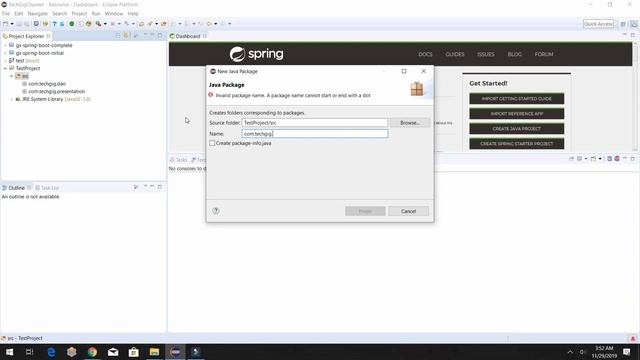Select the Outline view tab

tap(16, 188)
